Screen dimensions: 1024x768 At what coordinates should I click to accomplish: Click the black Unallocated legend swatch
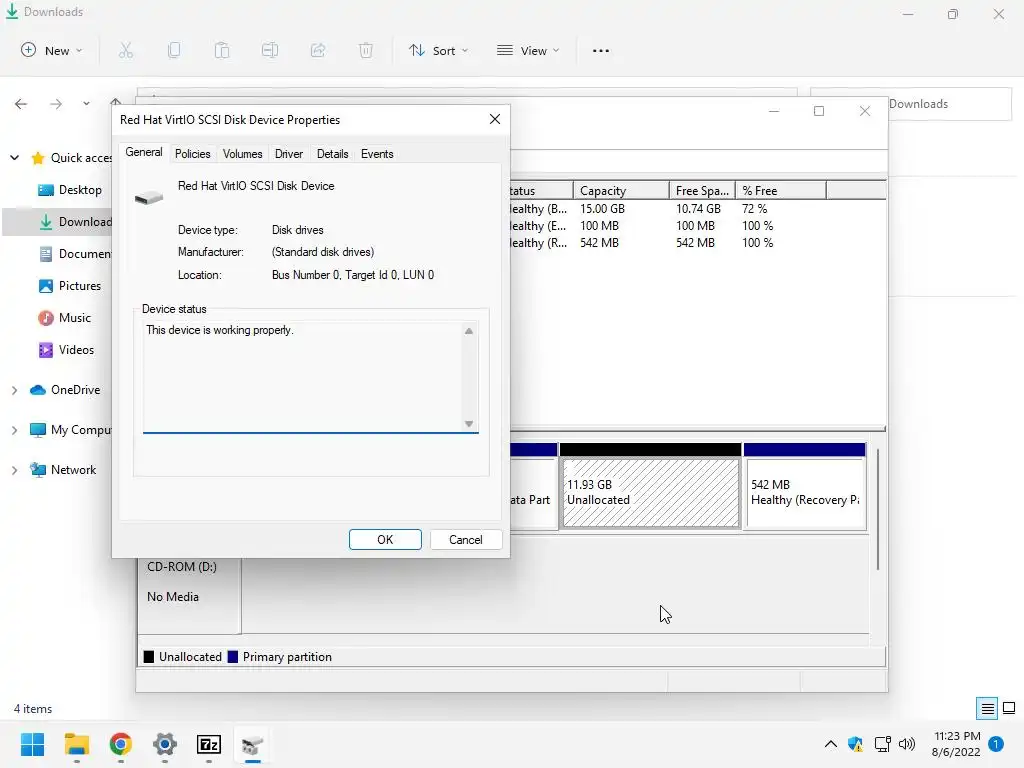(x=149, y=657)
